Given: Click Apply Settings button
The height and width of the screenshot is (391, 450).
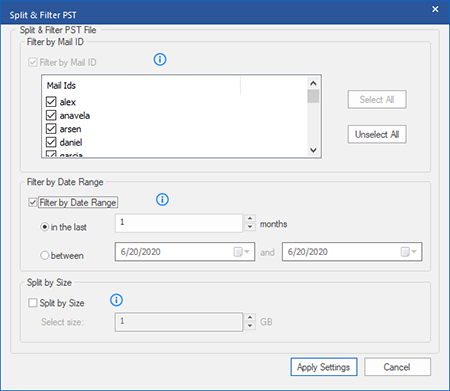Looking at the screenshot, I should [324, 367].
